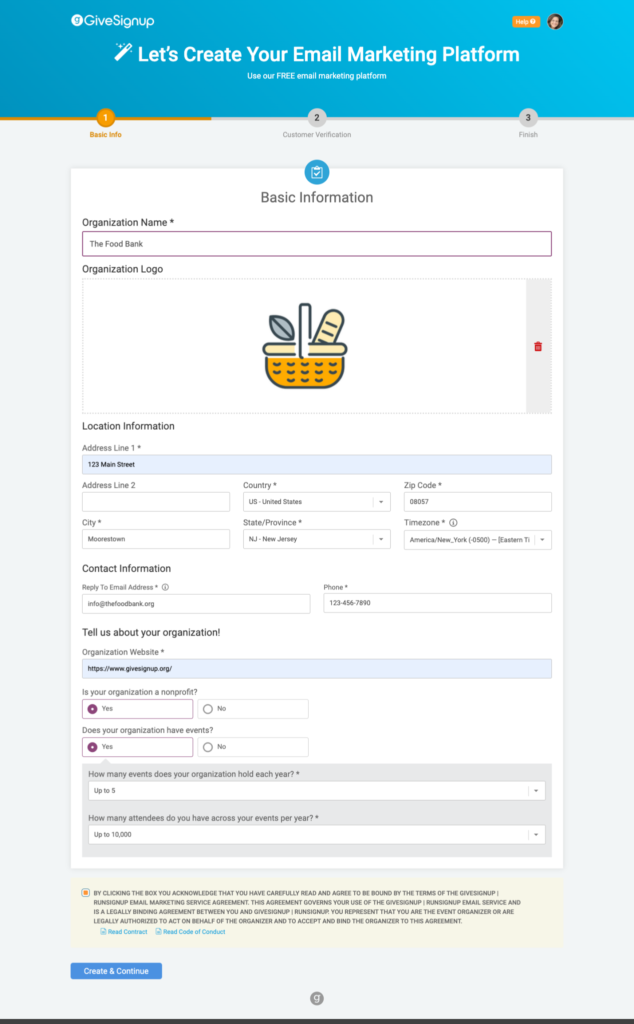Delete the organization logo with trash icon
The height and width of the screenshot is (1024, 634).
[x=538, y=346]
